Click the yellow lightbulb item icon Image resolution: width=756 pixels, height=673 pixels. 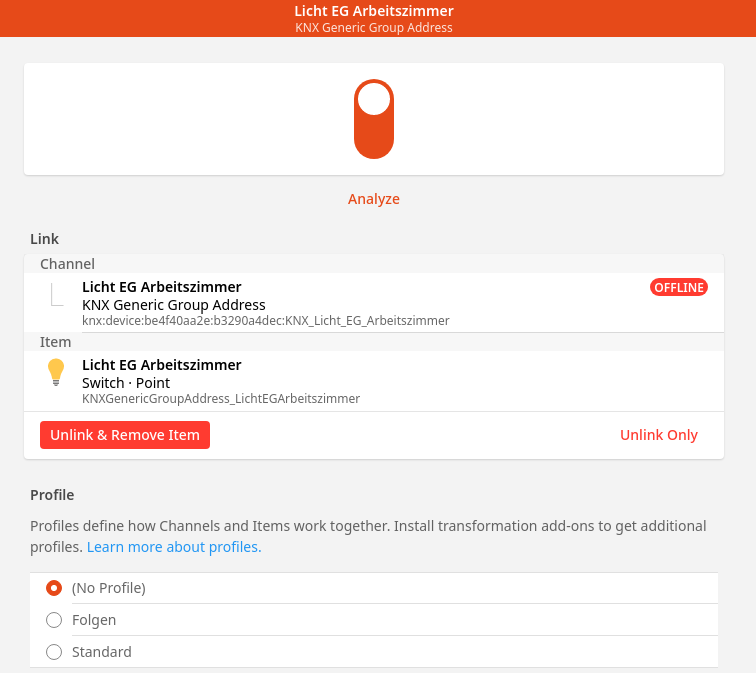coord(56,373)
